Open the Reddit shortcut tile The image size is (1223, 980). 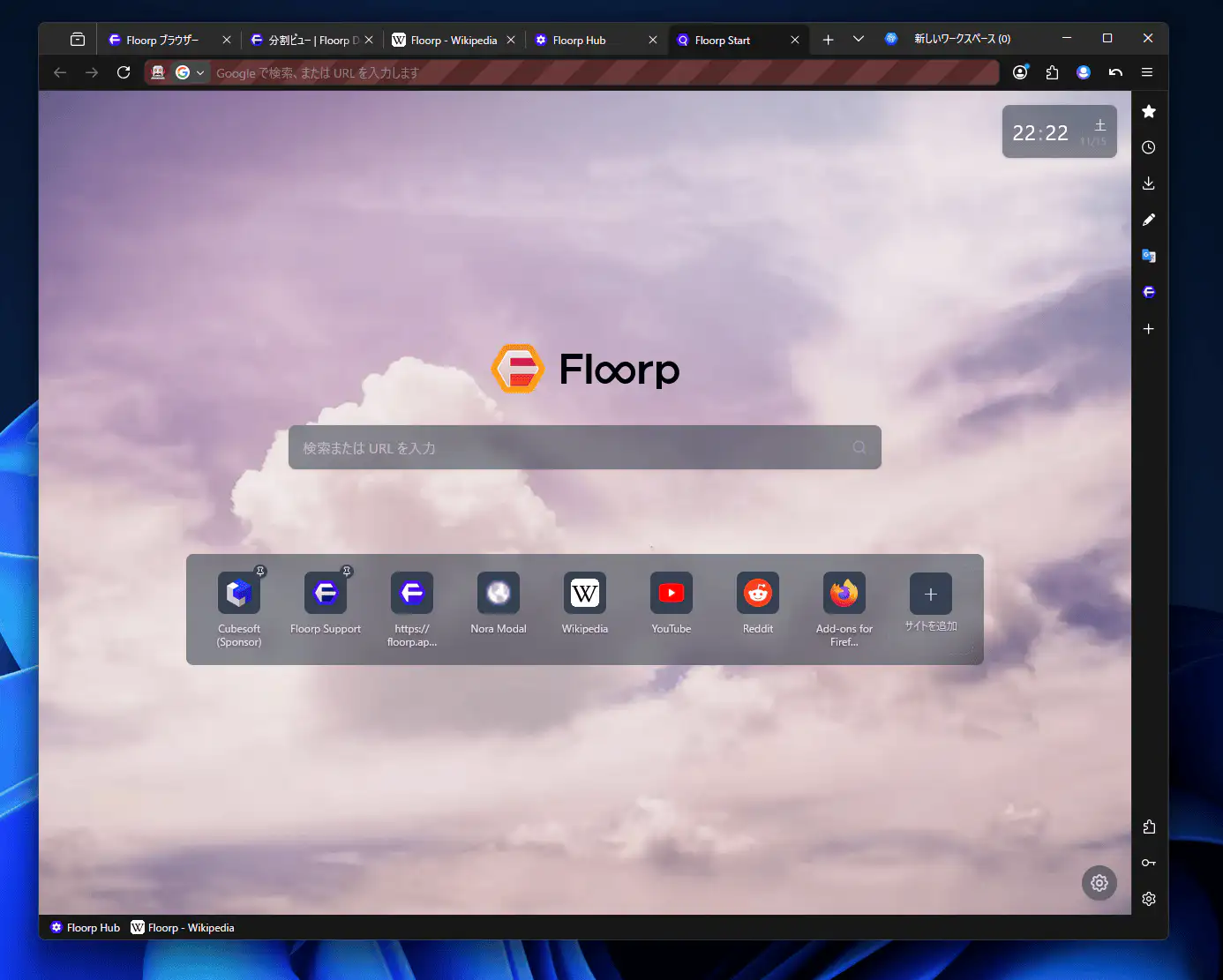(757, 593)
